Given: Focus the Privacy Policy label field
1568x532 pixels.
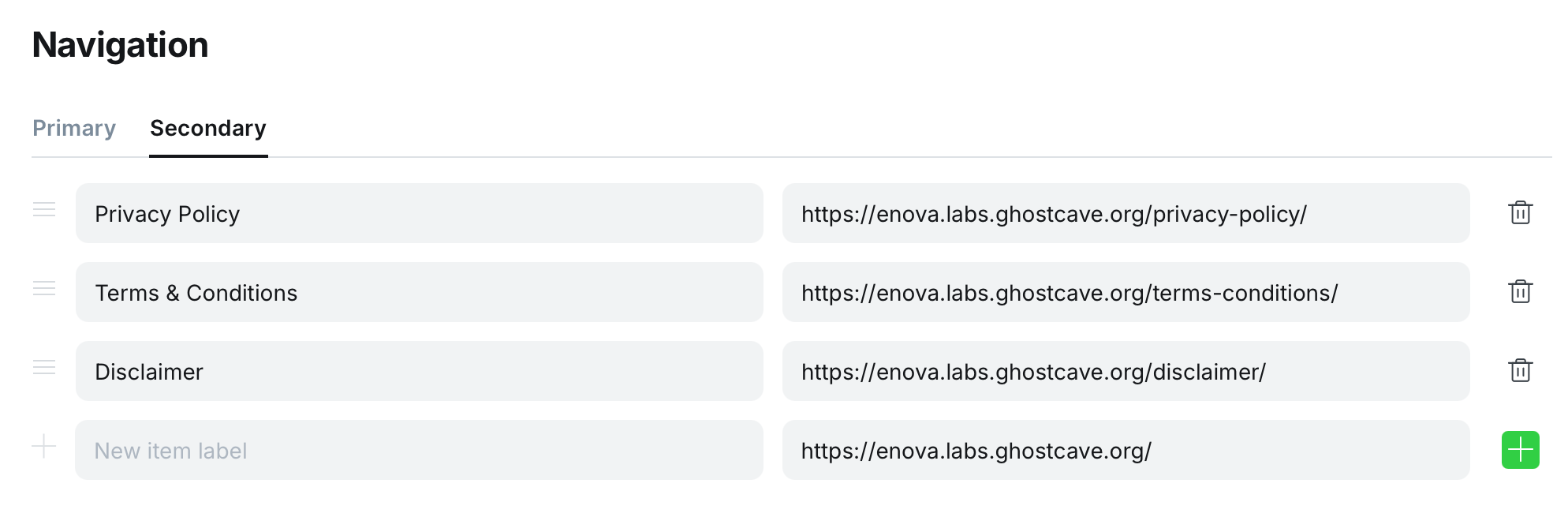Looking at the screenshot, I should tap(419, 213).
